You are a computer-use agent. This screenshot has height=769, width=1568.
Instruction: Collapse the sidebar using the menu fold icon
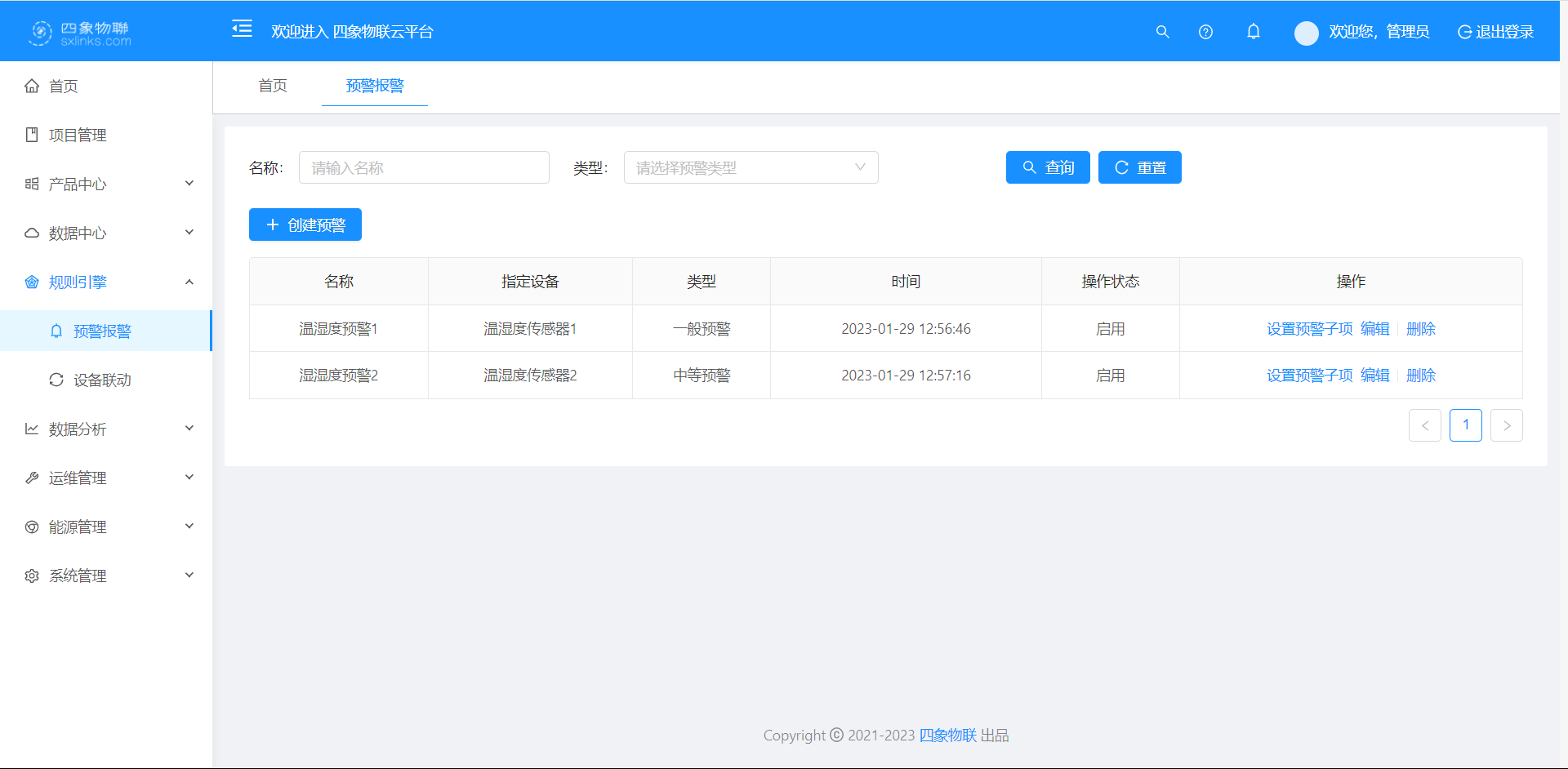click(242, 28)
